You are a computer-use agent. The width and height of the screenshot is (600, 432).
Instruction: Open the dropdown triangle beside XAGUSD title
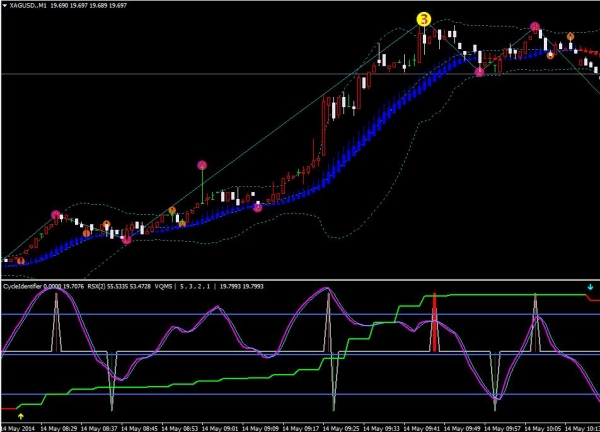[x=4, y=6]
